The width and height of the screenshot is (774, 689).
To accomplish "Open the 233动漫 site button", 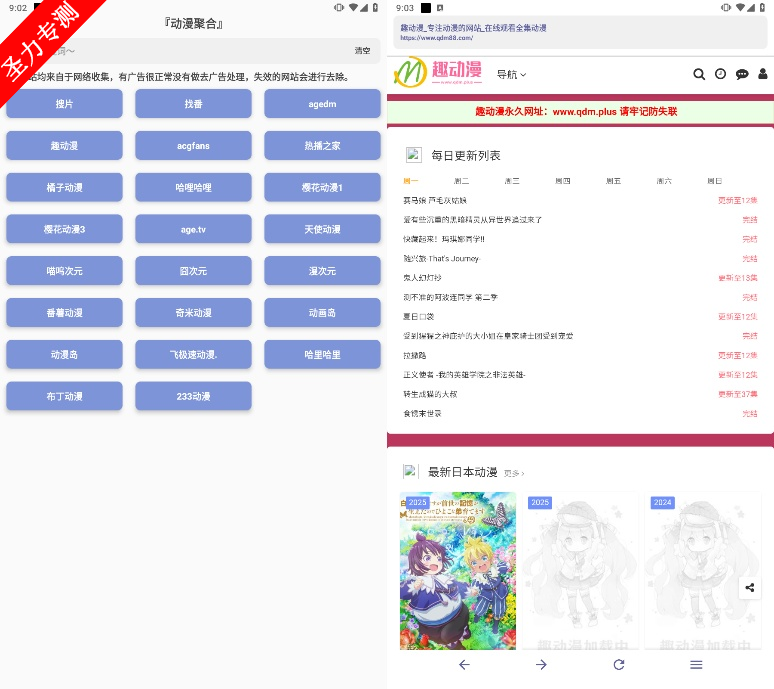I will [x=194, y=396].
